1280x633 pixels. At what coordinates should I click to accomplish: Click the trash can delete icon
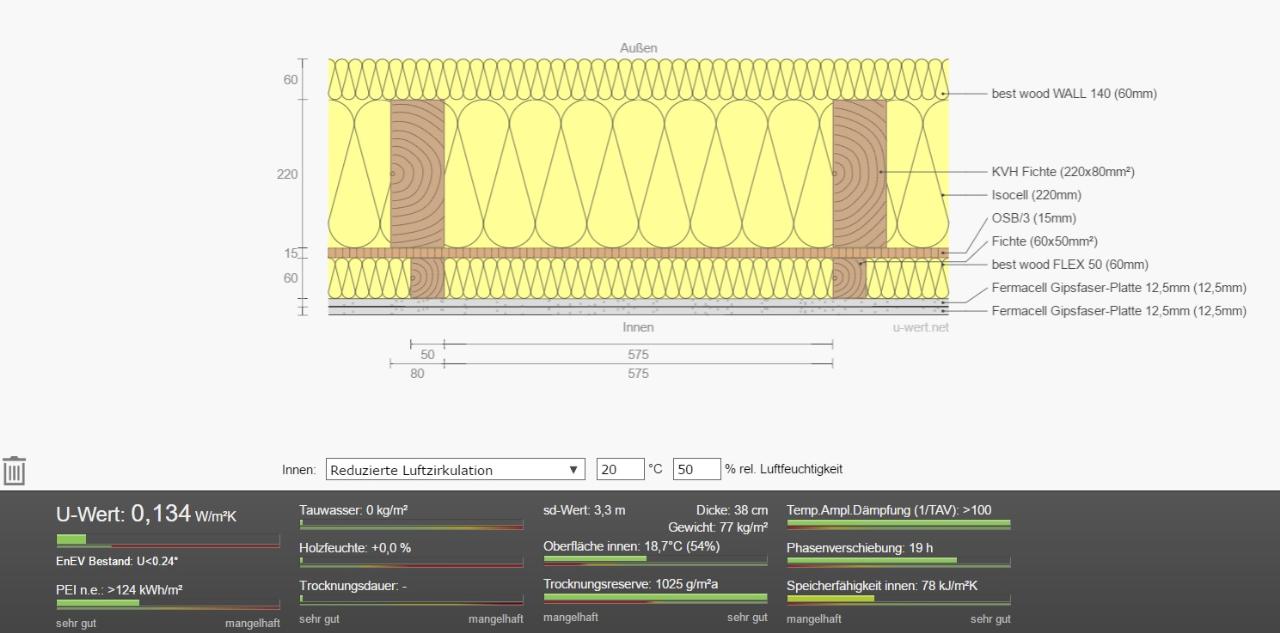pyautogui.click(x=14, y=471)
